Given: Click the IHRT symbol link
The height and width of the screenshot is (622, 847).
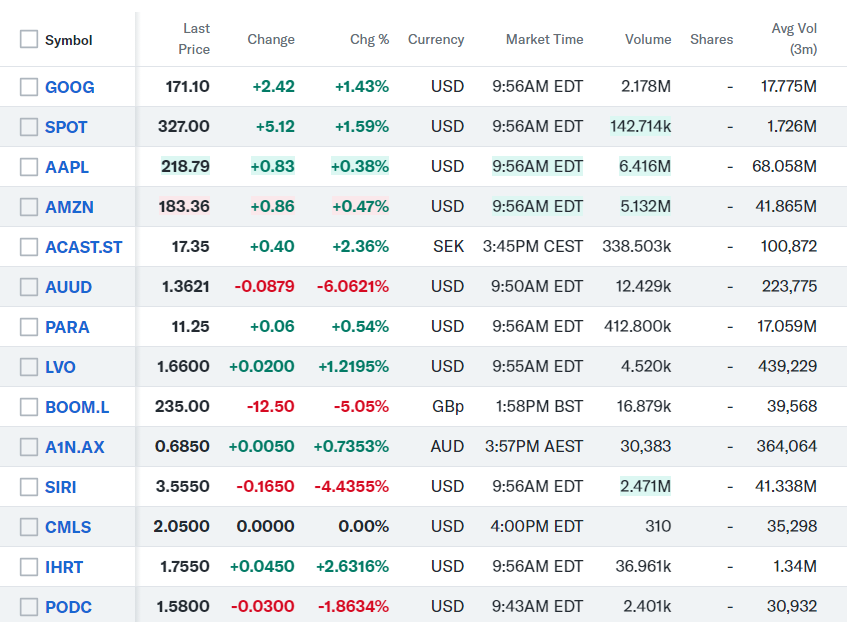Looking at the screenshot, I should (64, 567).
